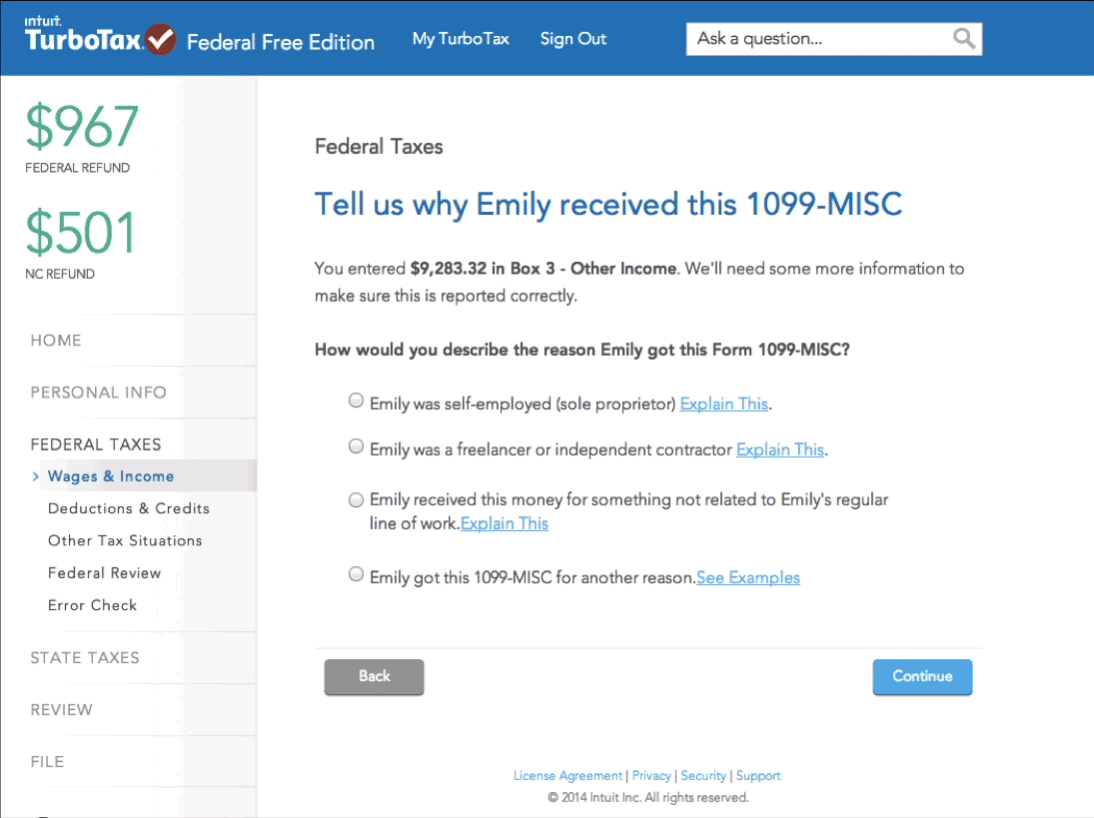
Task: Go to HOME in sidebar
Action: pos(56,341)
